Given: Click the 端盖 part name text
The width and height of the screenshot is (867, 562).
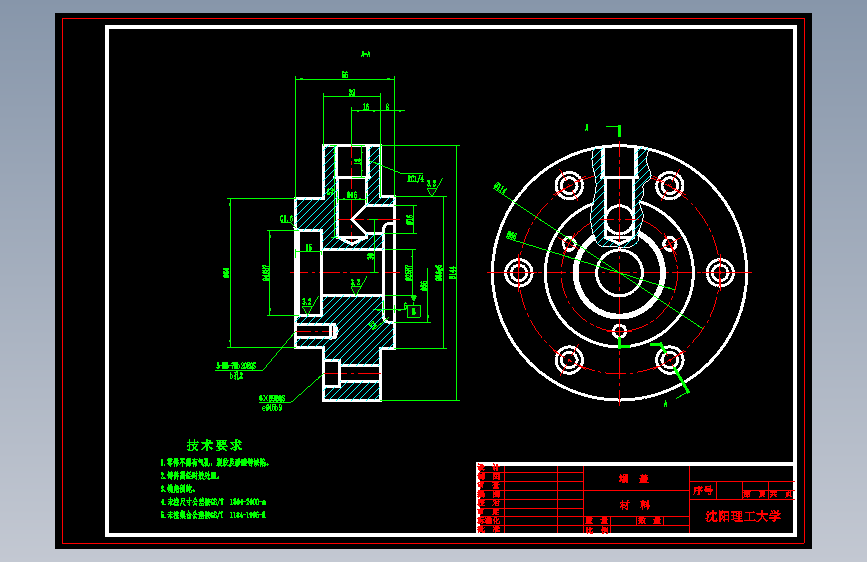Looking at the screenshot, I should pyautogui.click(x=634, y=478).
